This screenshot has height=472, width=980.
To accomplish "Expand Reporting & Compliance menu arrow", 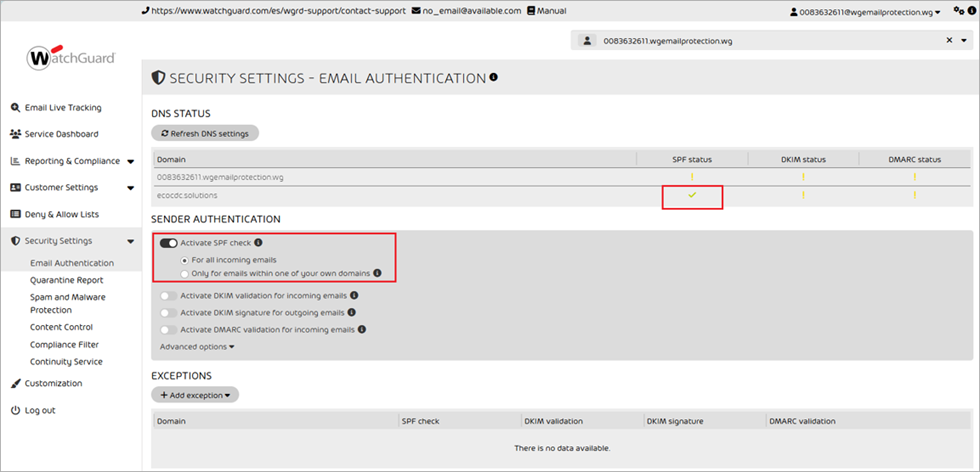I will pos(131,161).
